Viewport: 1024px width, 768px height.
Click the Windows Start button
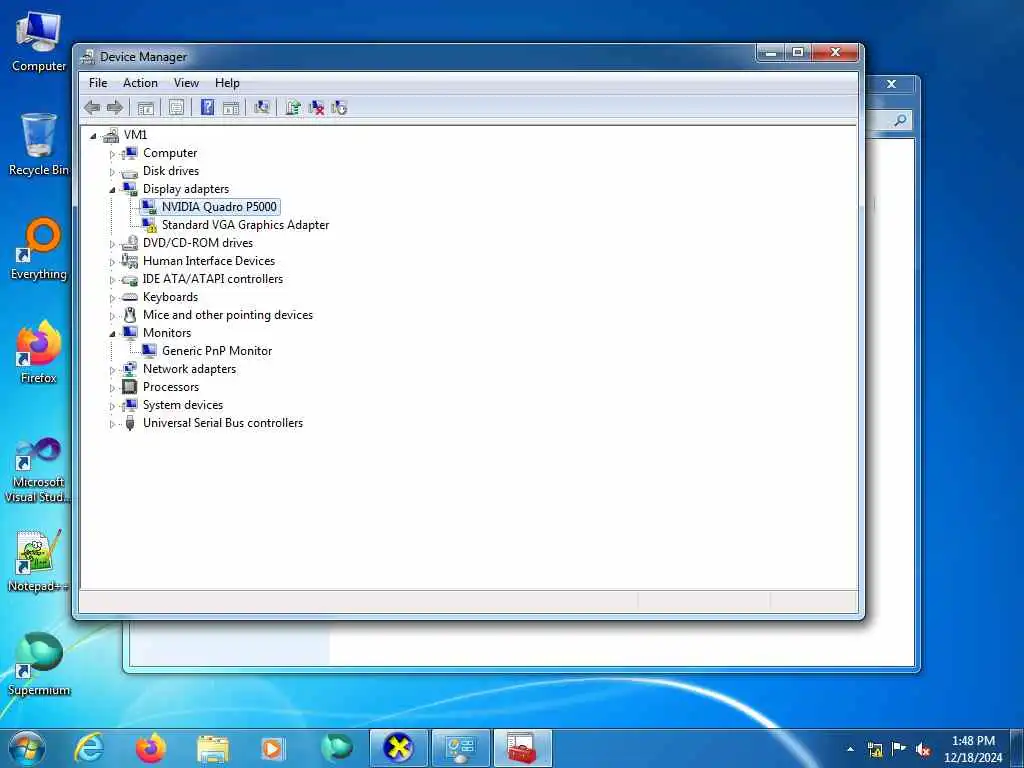tap(27, 748)
